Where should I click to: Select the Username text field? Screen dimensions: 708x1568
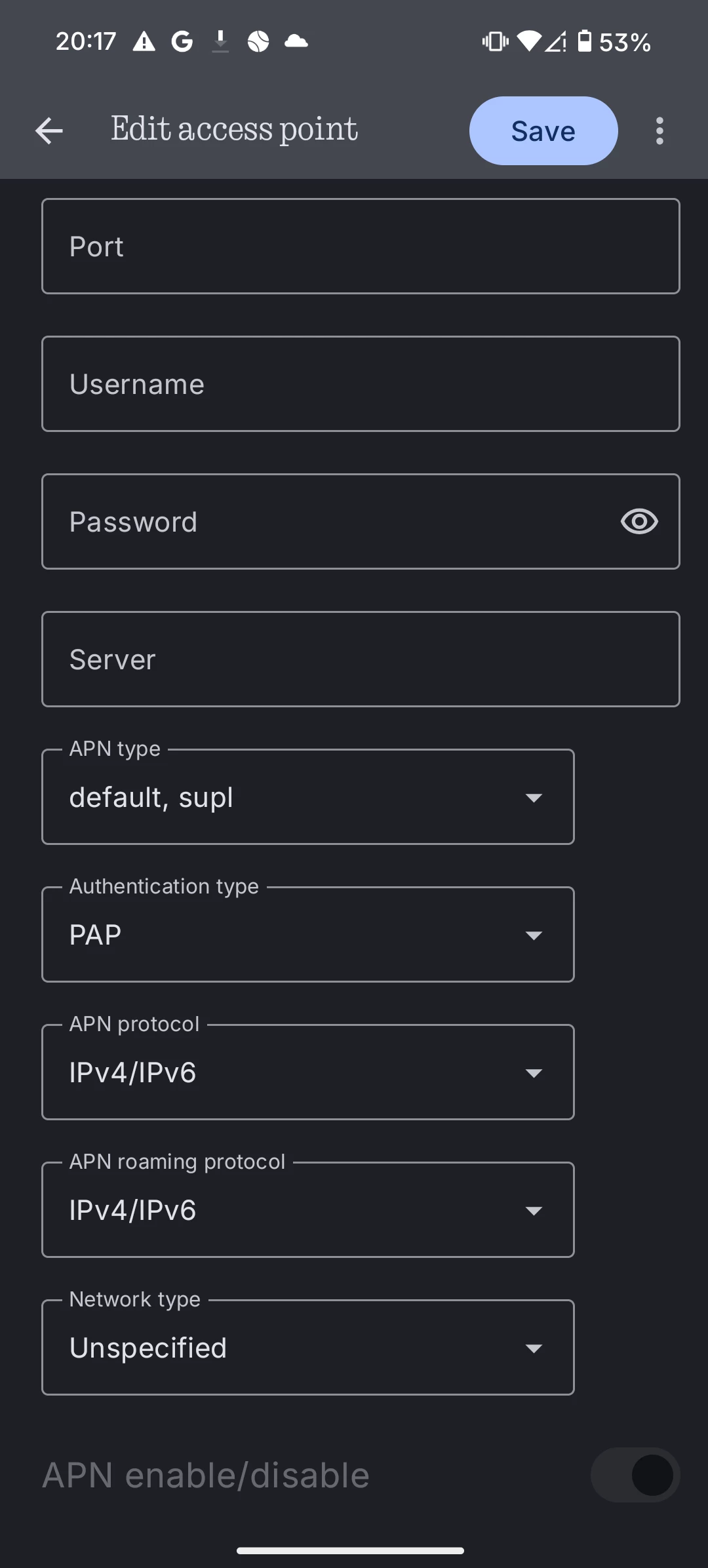[x=361, y=384]
